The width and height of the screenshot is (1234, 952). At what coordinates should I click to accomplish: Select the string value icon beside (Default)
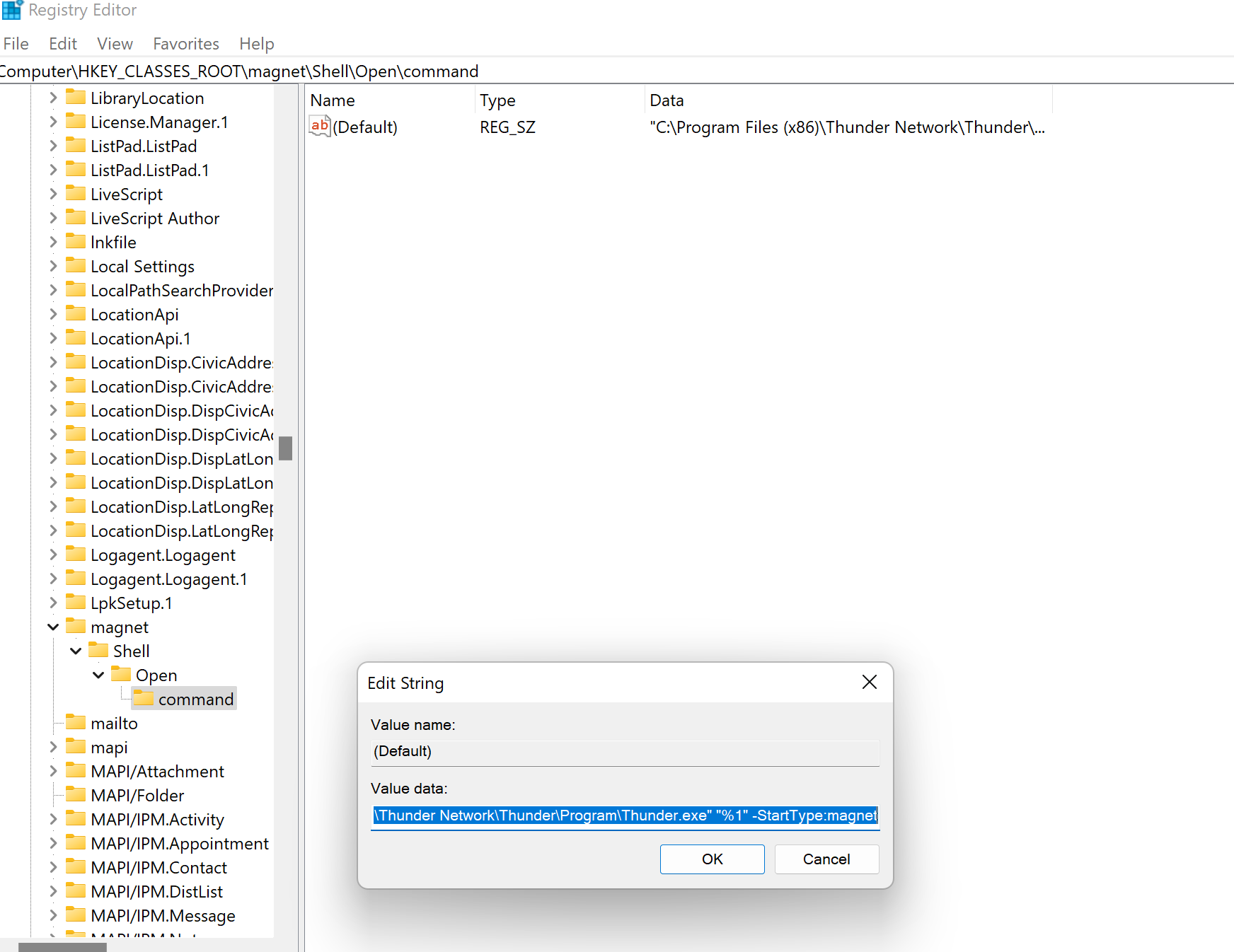click(x=320, y=127)
